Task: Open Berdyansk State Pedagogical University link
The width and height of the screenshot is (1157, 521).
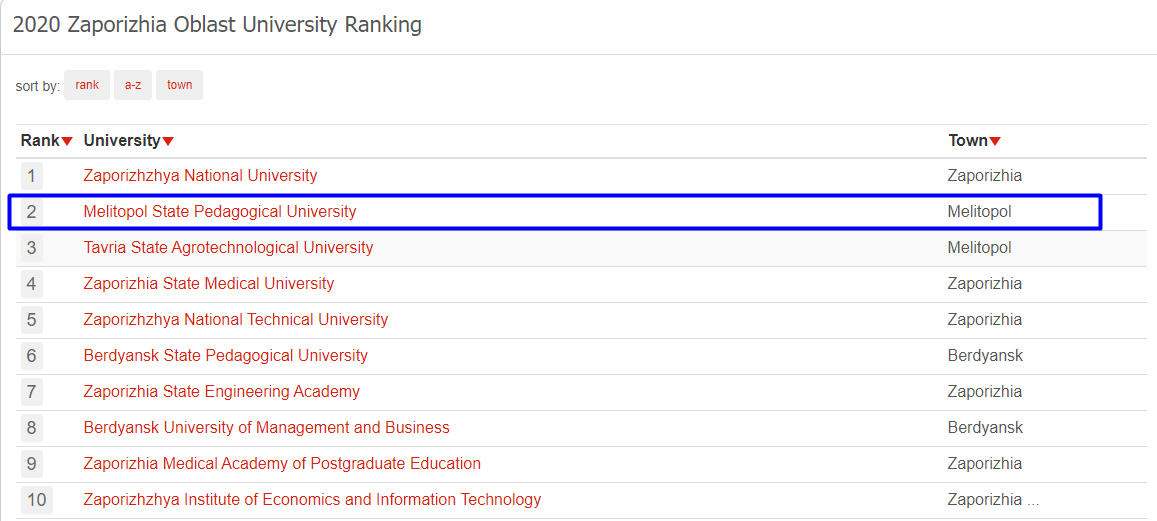Action: point(226,356)
